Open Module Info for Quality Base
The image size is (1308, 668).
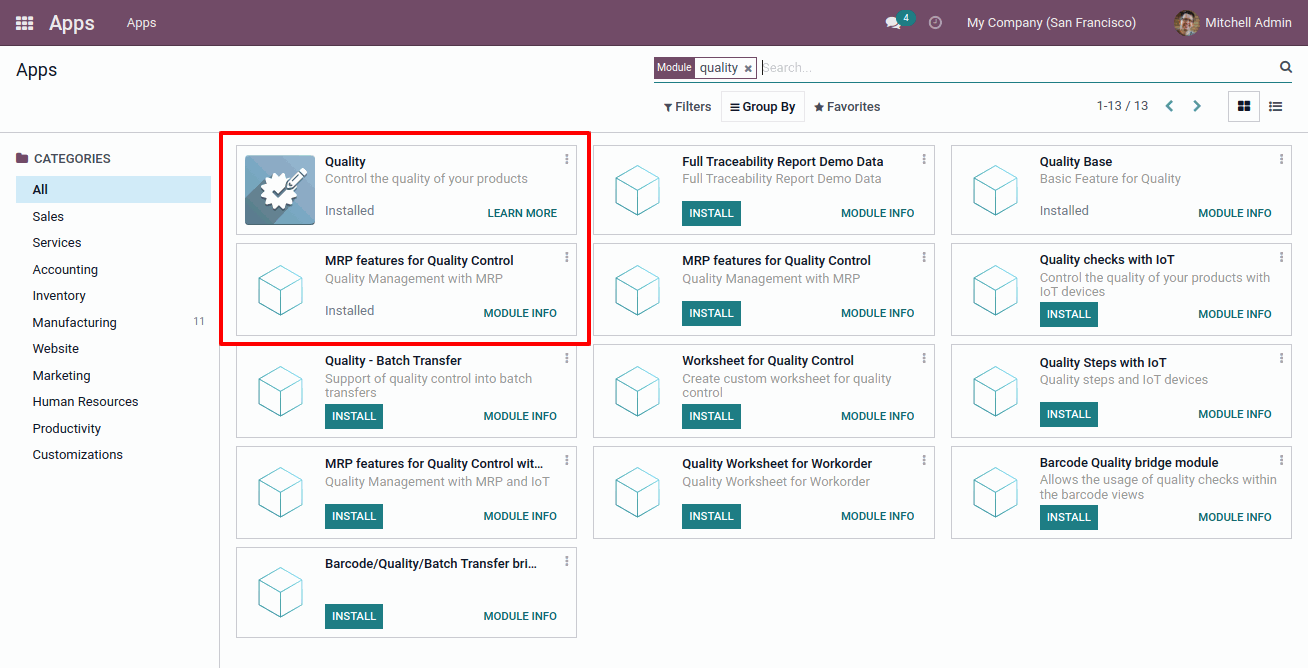tap(1235, 213)
